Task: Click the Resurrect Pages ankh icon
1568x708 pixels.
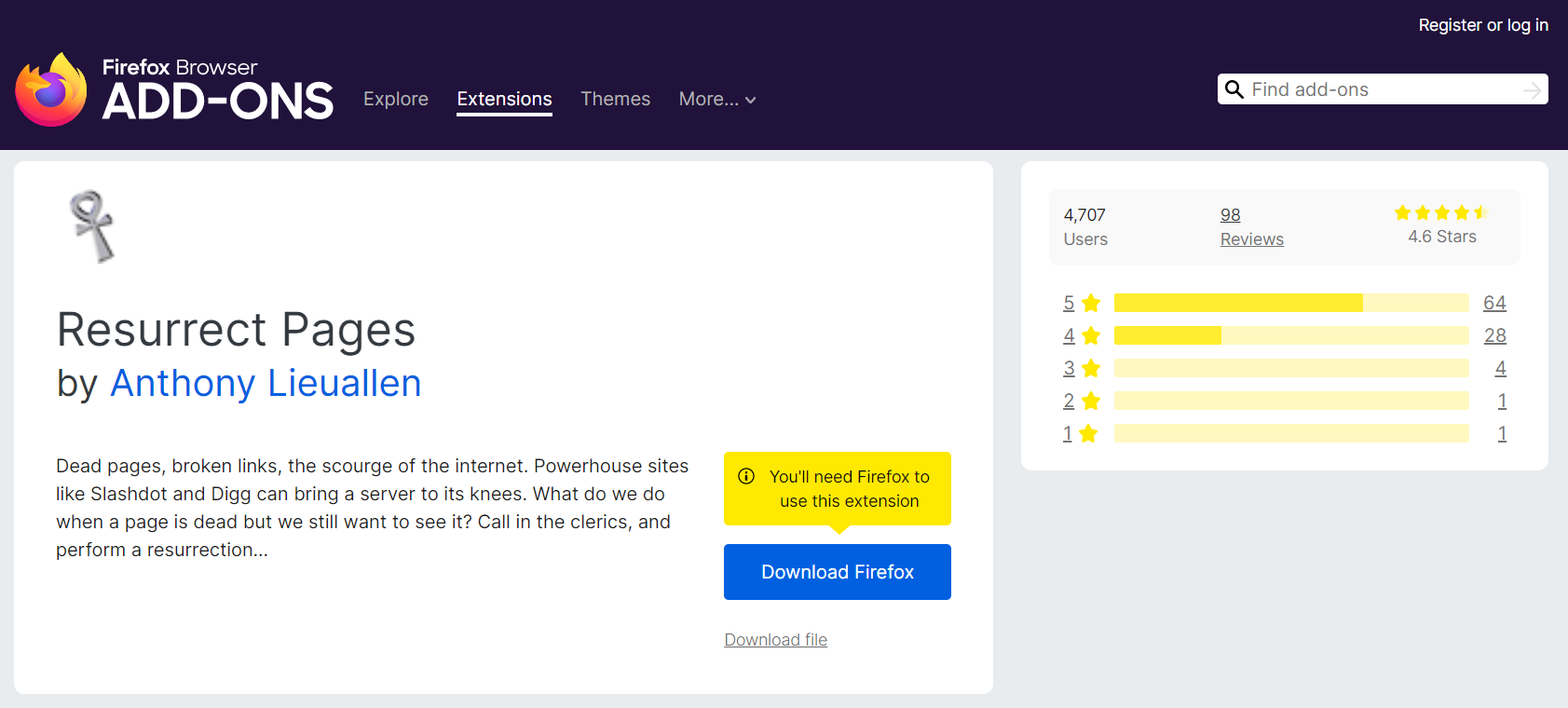Action: 92,226
